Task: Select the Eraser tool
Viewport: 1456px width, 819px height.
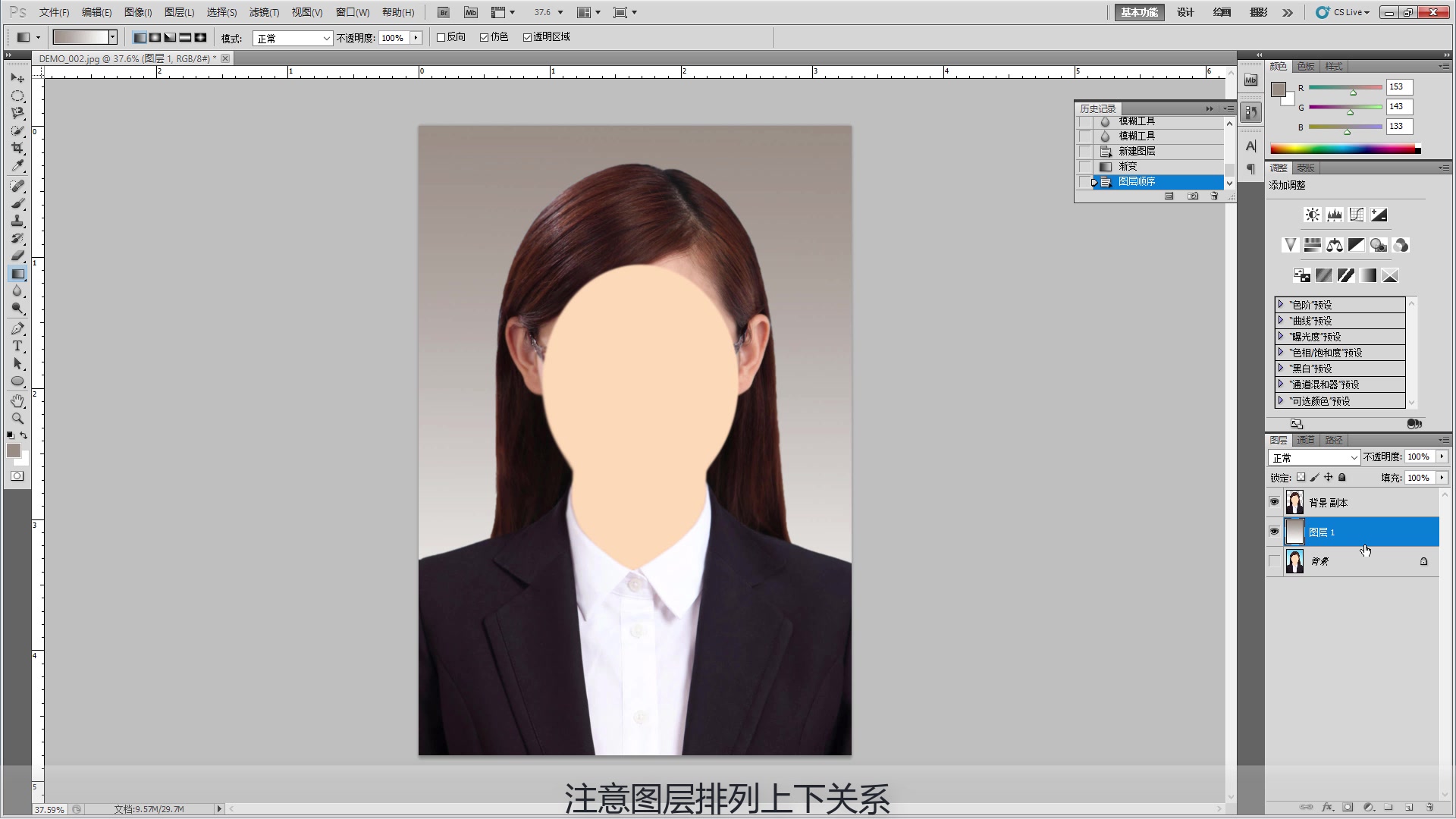Action: pyautogui.click(x=17, y=256)
